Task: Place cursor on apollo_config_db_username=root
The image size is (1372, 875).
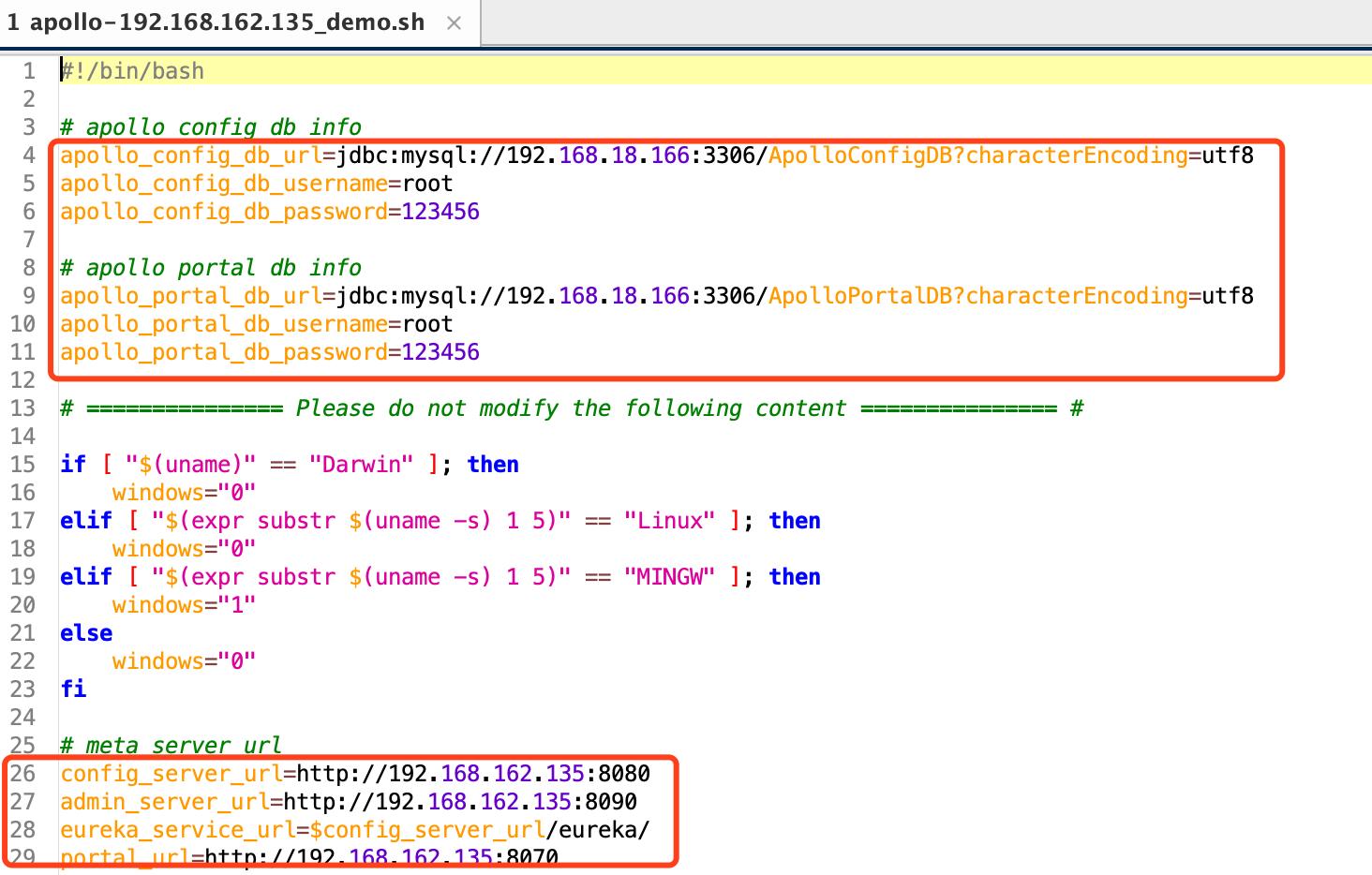Action: pos(257,184)
